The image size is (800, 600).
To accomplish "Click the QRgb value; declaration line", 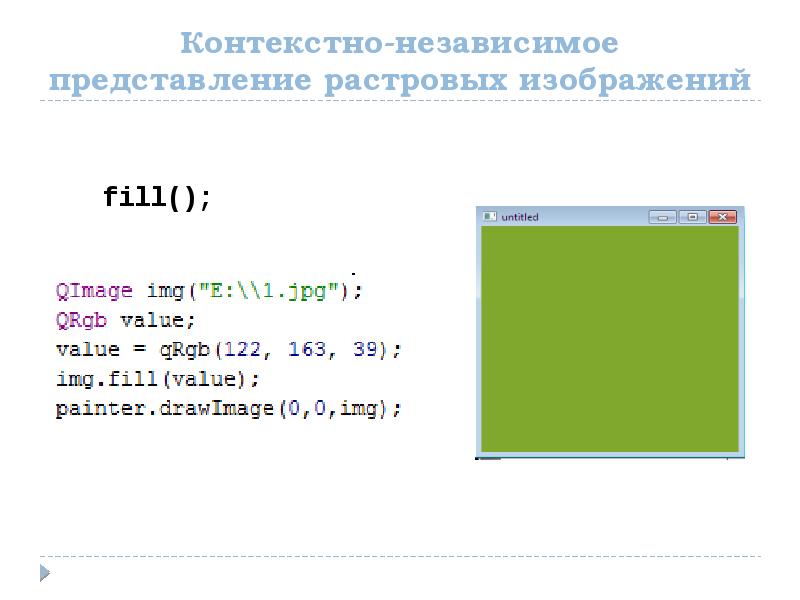I will pyautogui.click(x=125, y=320).
